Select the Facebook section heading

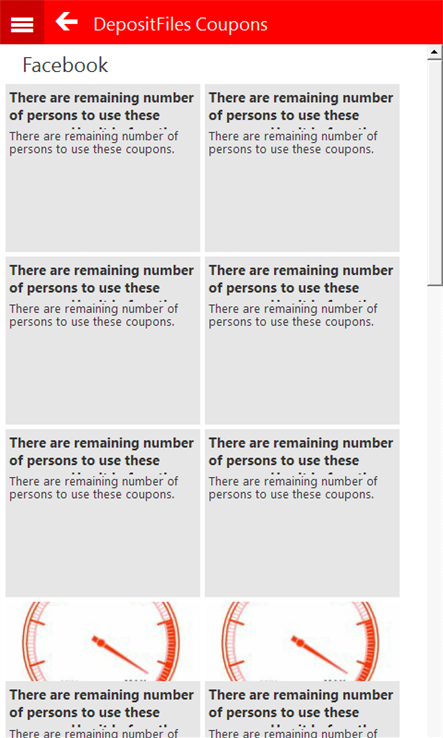point(65,65)
